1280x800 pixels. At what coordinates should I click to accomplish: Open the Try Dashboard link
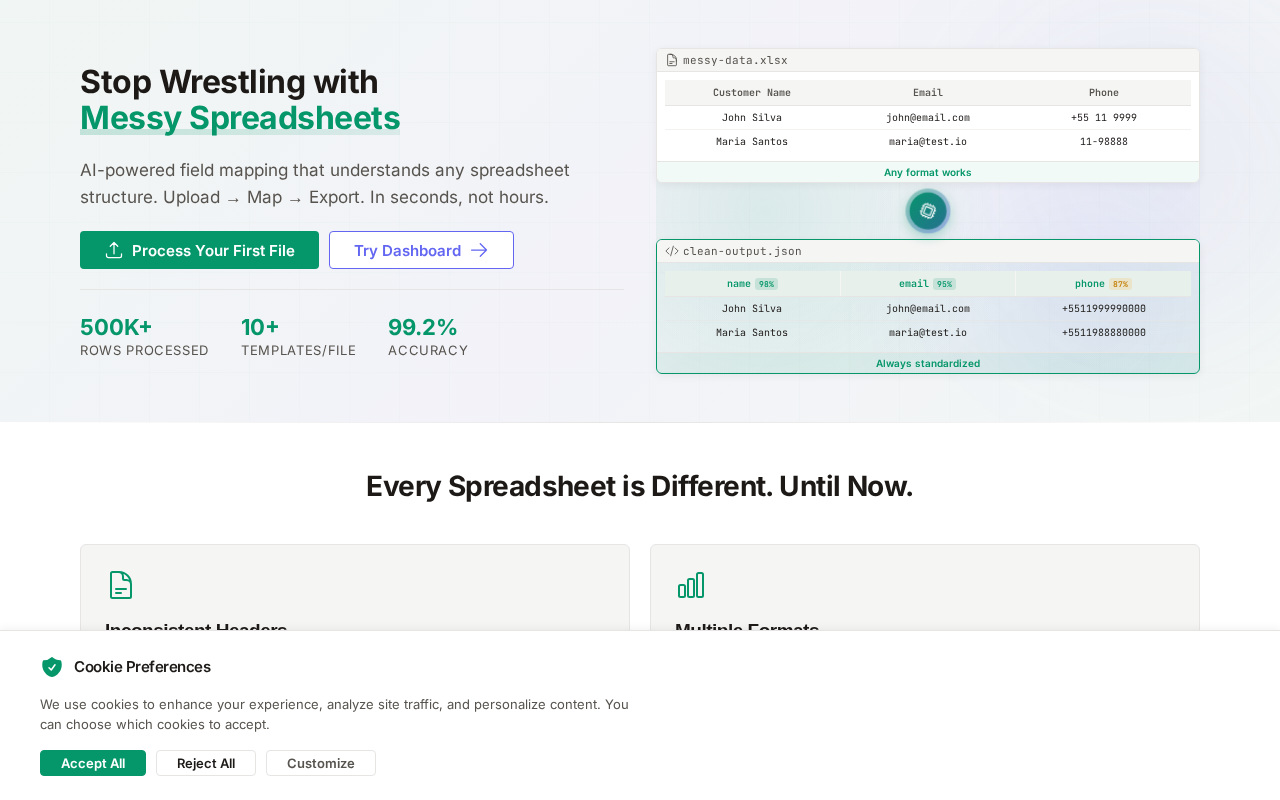(421, 250)
